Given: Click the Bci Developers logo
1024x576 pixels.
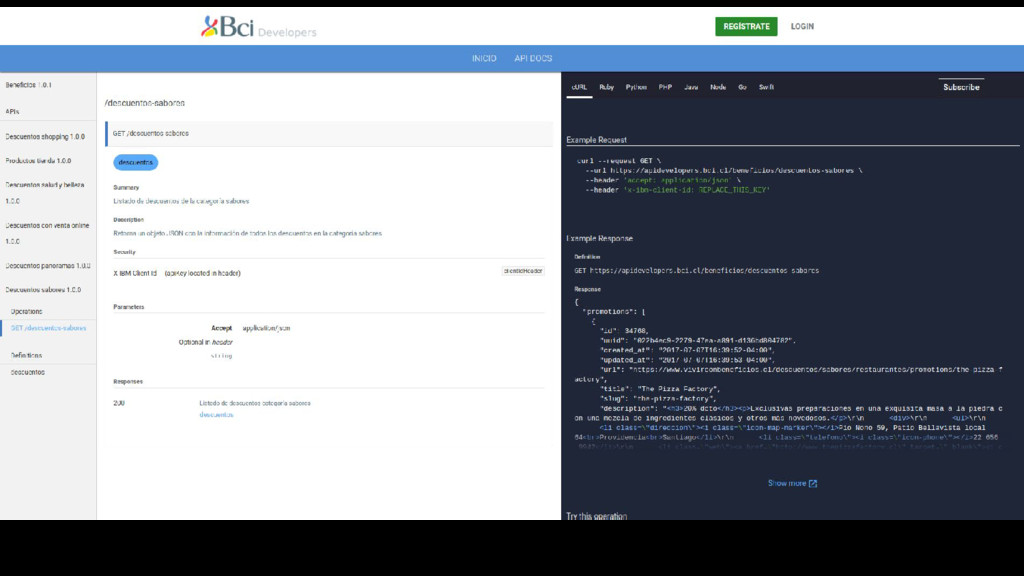Looking at the screenshot, I should (x=259, y=27).
